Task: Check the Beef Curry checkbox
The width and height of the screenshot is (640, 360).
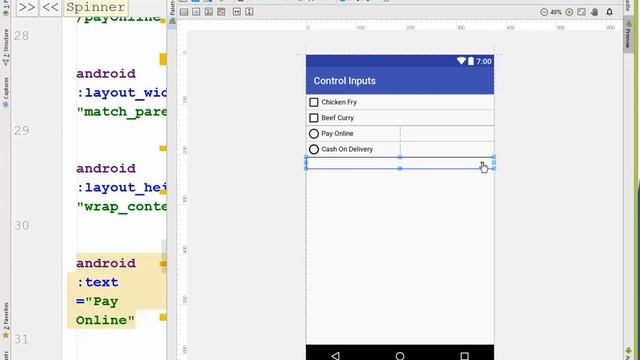Action: (313, 118)
